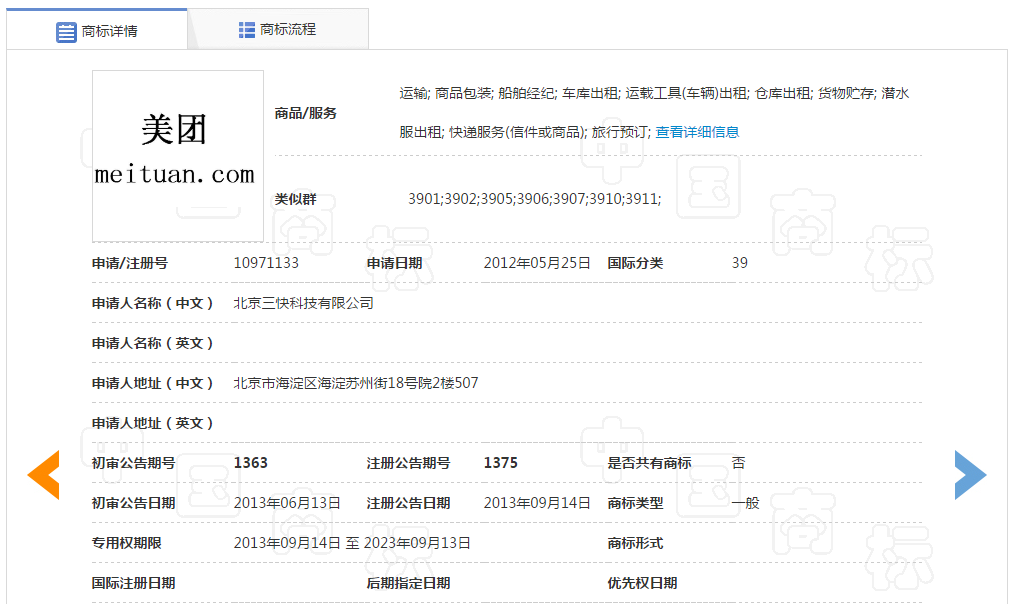Select applicant name 北京三快科技有限公司
1012x604 pixels.
(303, 303)
